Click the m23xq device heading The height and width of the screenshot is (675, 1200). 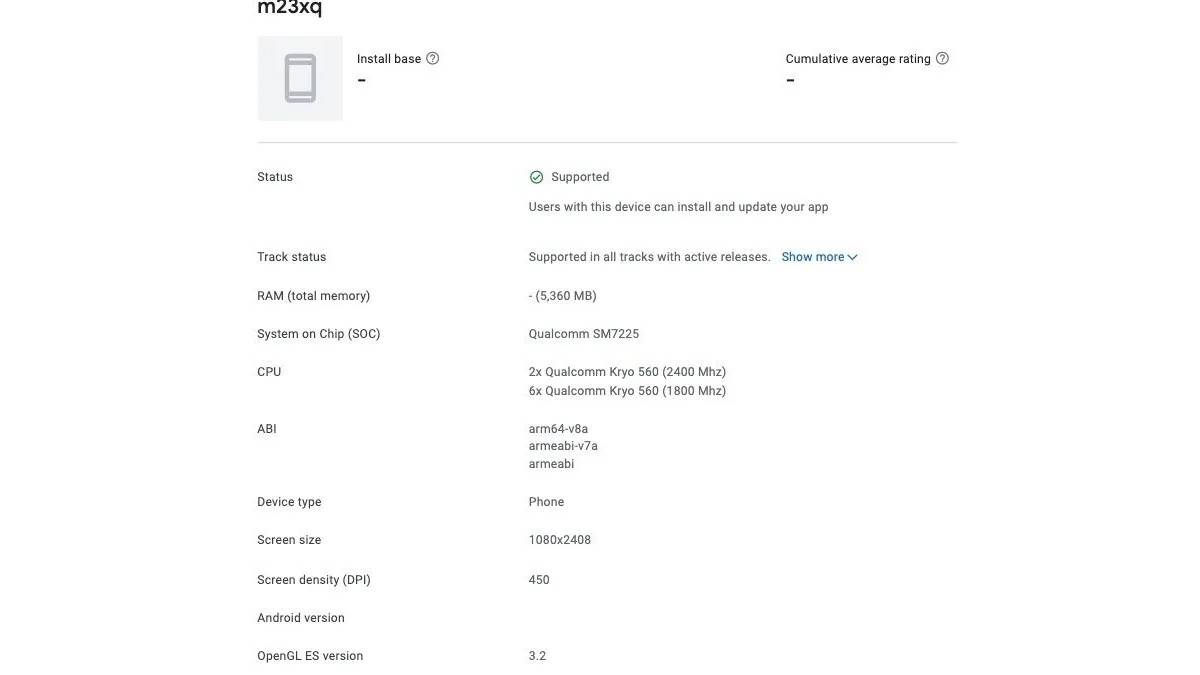point(290,7)
